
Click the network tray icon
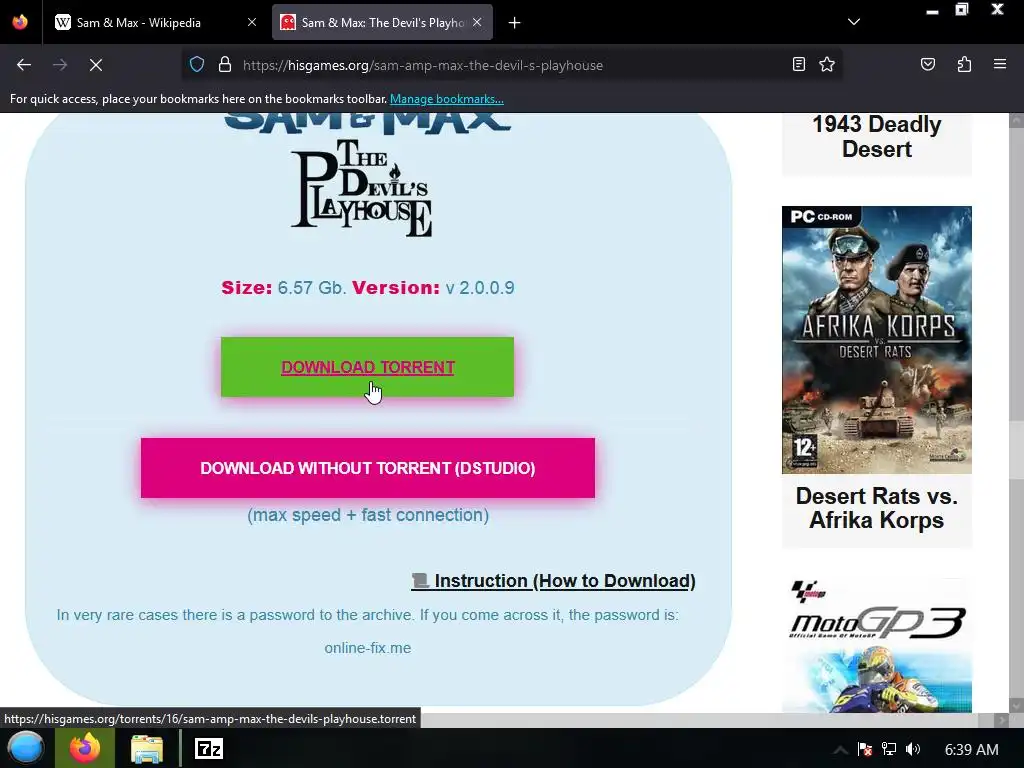(x=889, y=750)
